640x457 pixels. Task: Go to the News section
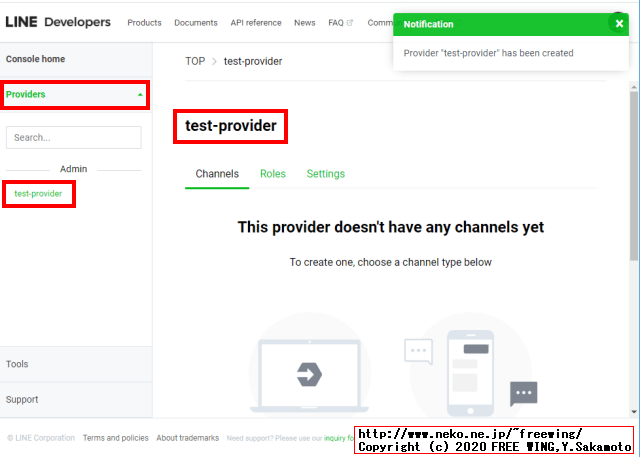(304, 23)
